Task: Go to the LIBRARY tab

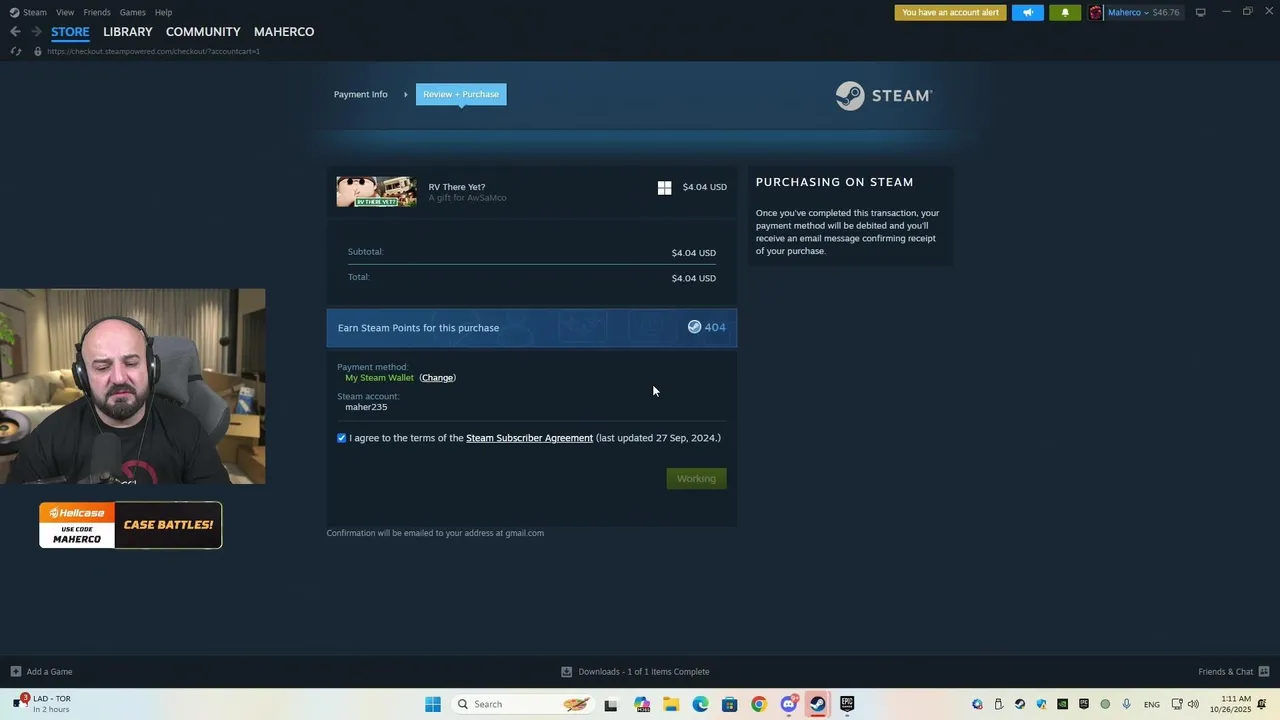Action: [128, 32]
